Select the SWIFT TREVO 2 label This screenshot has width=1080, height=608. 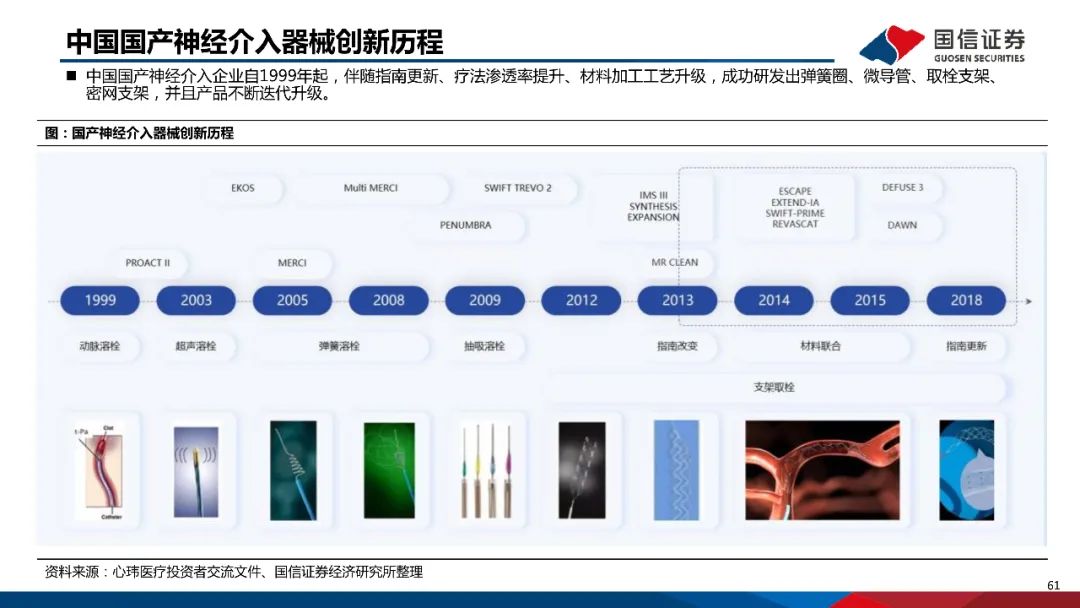(517, 188)
